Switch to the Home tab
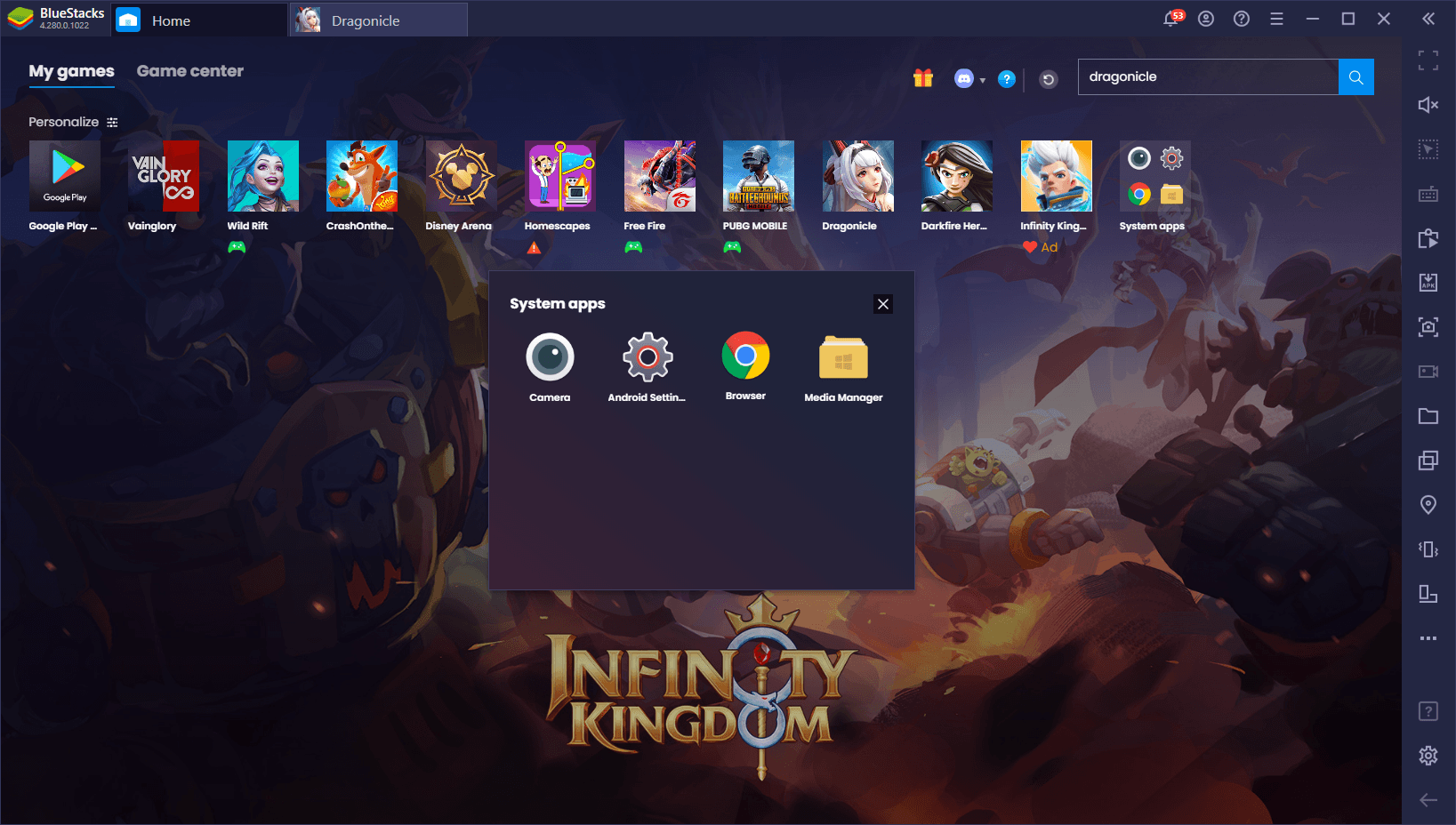Image resolution: width=1456 pixels, height=825 pixels. [200, 20]
